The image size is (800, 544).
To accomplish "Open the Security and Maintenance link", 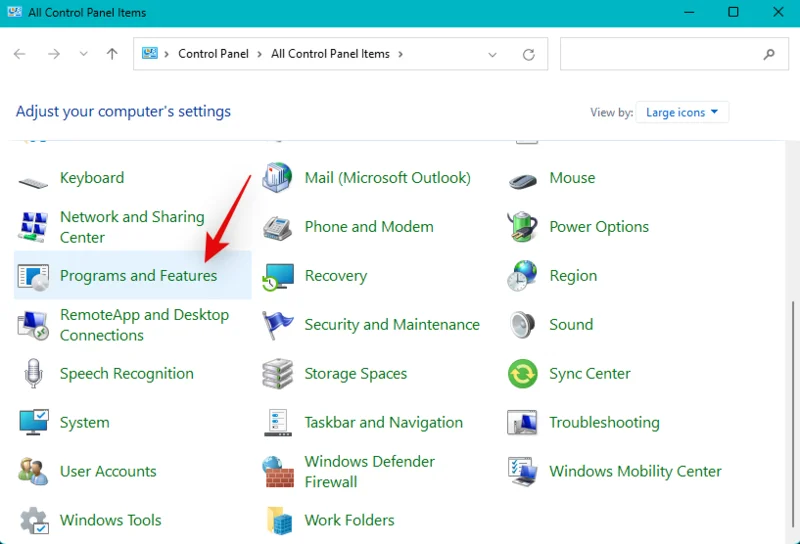I will pos(392,325).
